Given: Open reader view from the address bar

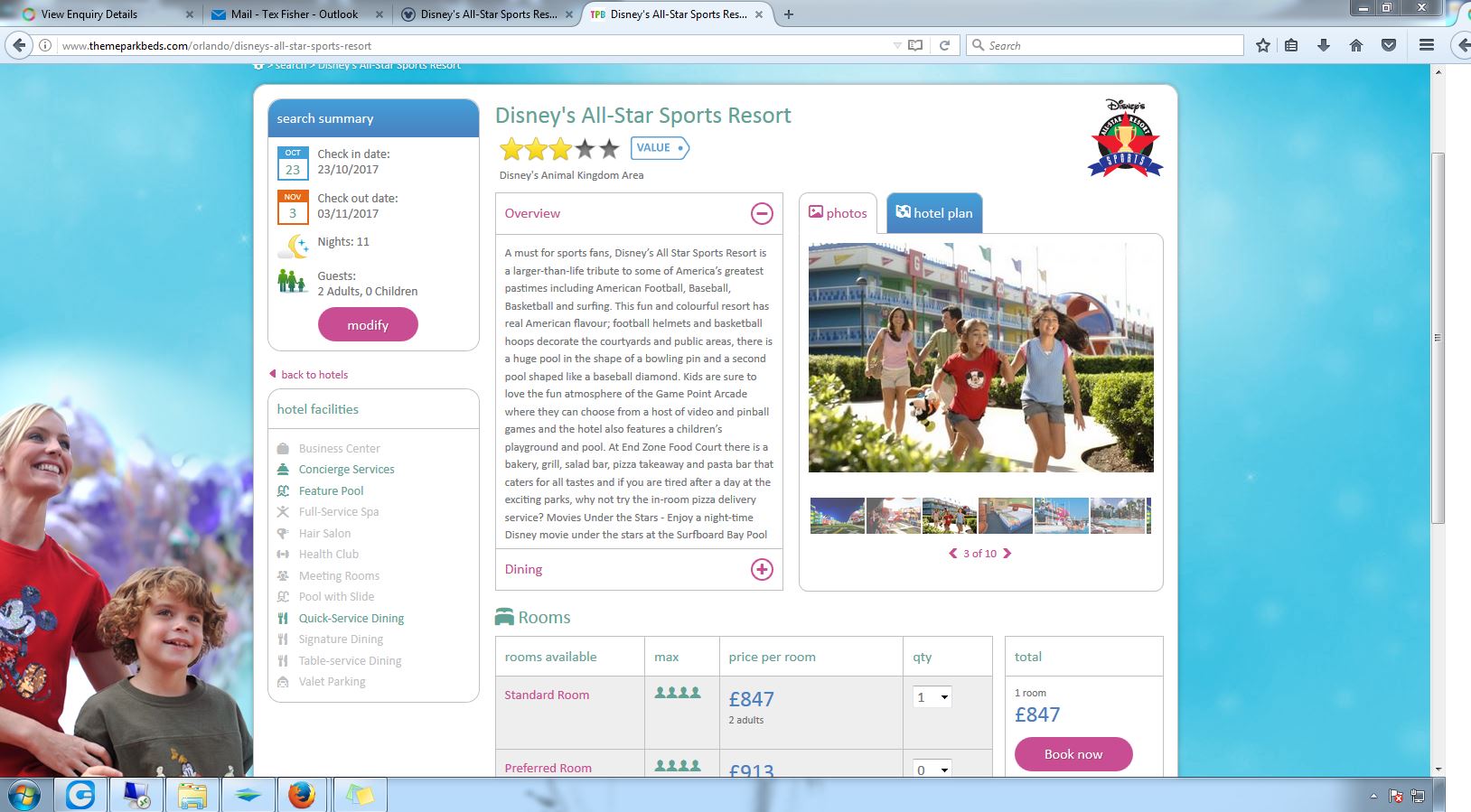Looking at the screenshot, I should (915, 45).
